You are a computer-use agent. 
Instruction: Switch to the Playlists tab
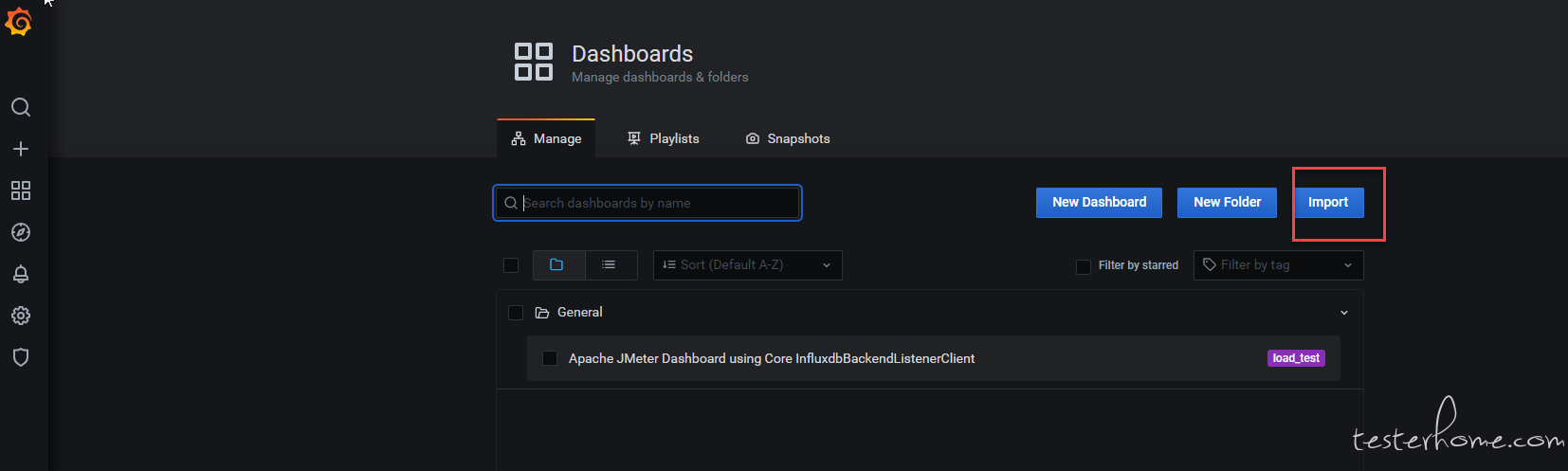[664, 138]
